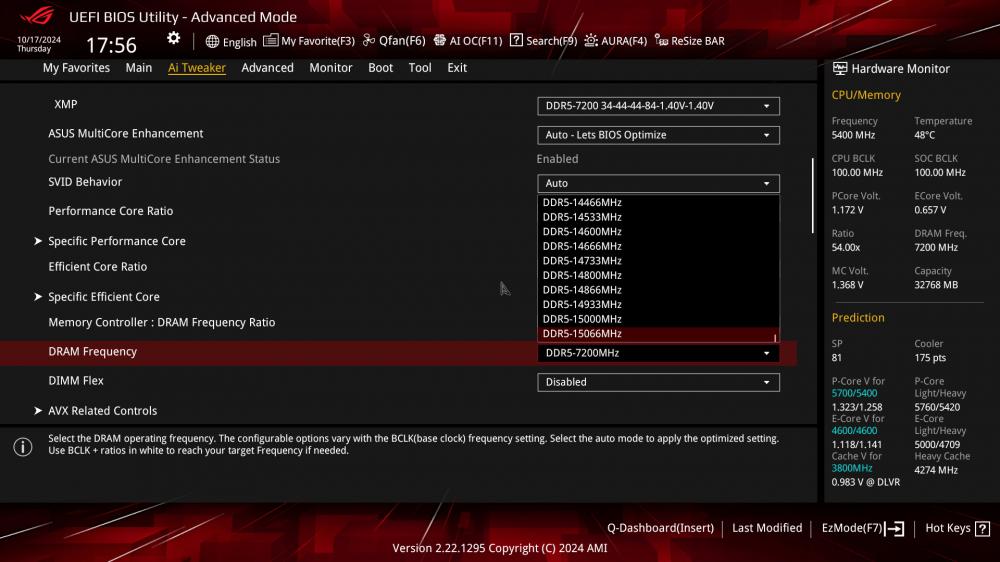Click the dropdown list scrollbar thumb
Image resolution: width=1000 pixels, height=562 pixels.
click(775, 338)
